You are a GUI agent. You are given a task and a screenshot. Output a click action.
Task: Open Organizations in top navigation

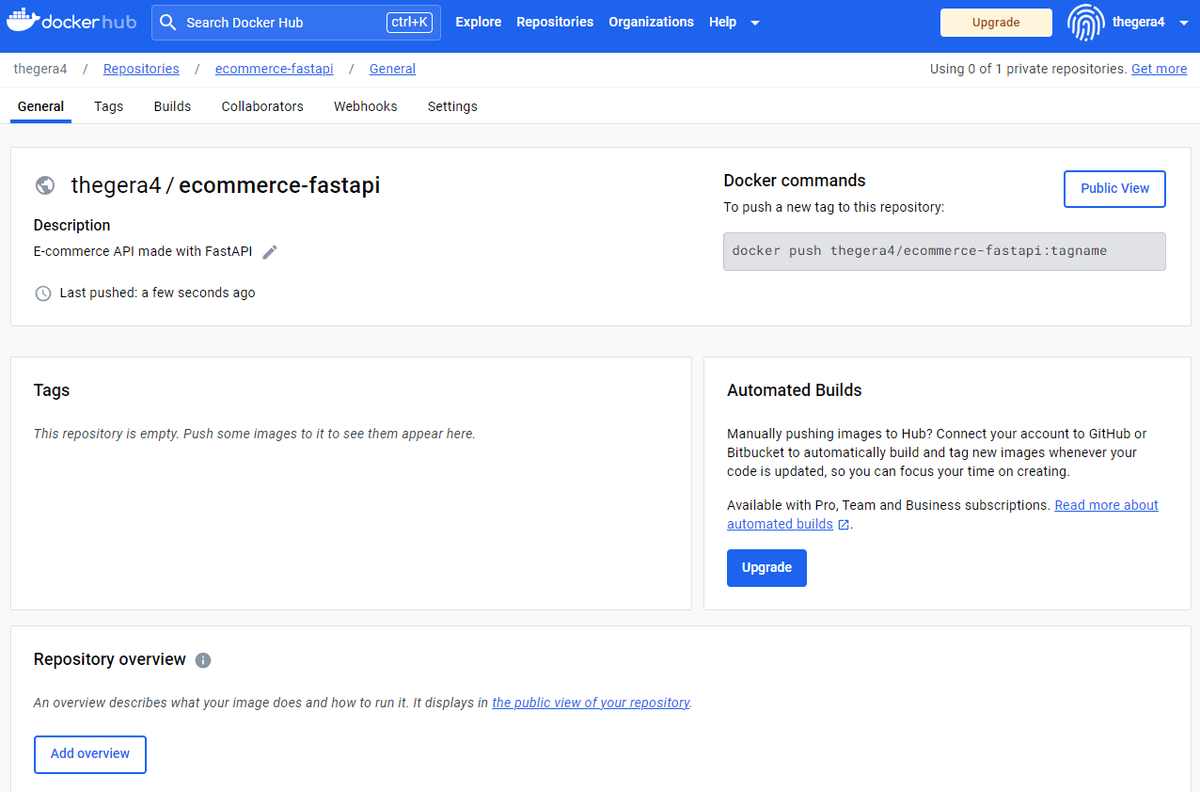coord(651,22)
